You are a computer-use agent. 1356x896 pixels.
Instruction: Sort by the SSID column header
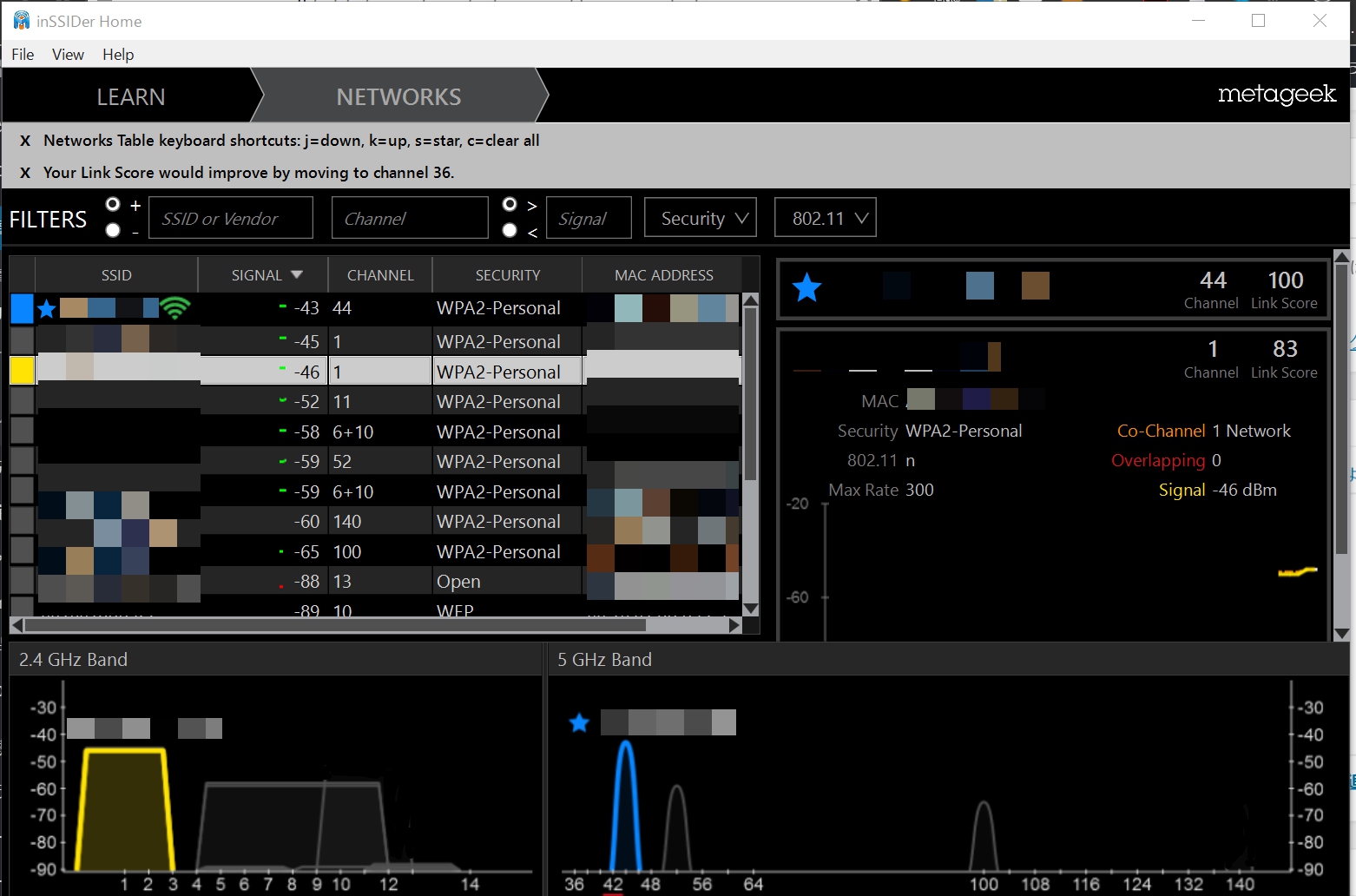(x=116, y=275)
